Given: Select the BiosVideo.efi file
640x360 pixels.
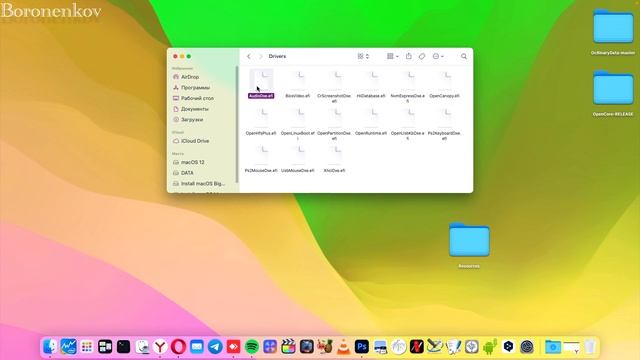Looking at the screenshot, I should click(298, 84).
